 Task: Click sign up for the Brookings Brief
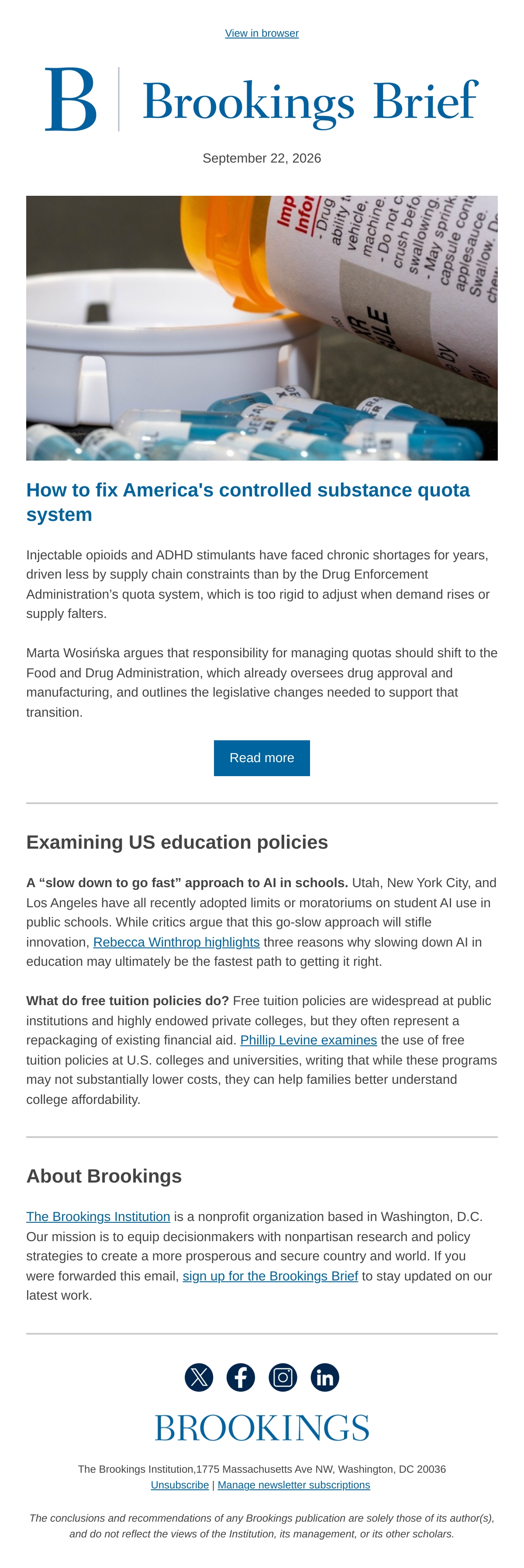coord(270,1276)
